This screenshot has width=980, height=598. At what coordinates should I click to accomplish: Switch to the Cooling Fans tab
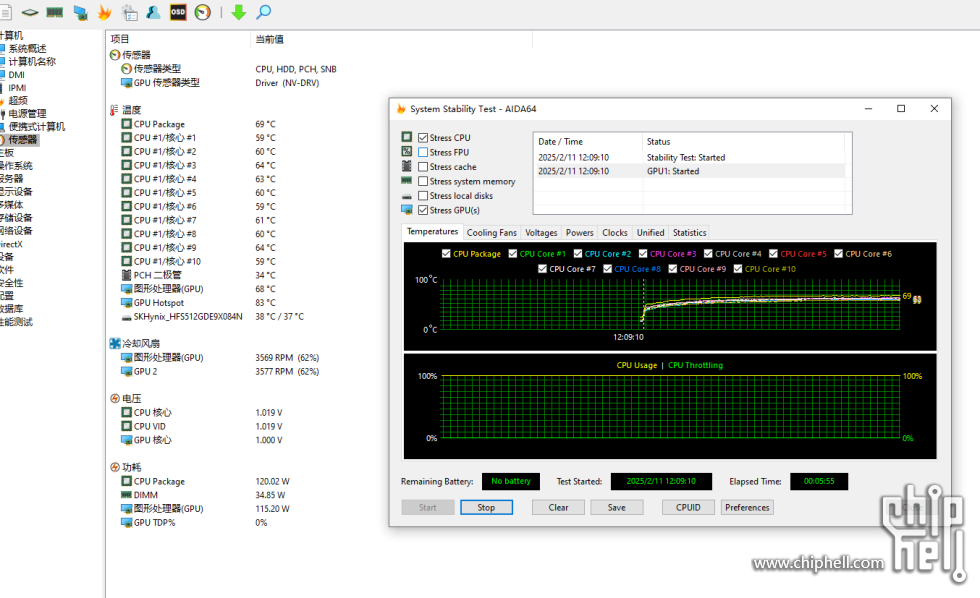(x=492, y=232)
